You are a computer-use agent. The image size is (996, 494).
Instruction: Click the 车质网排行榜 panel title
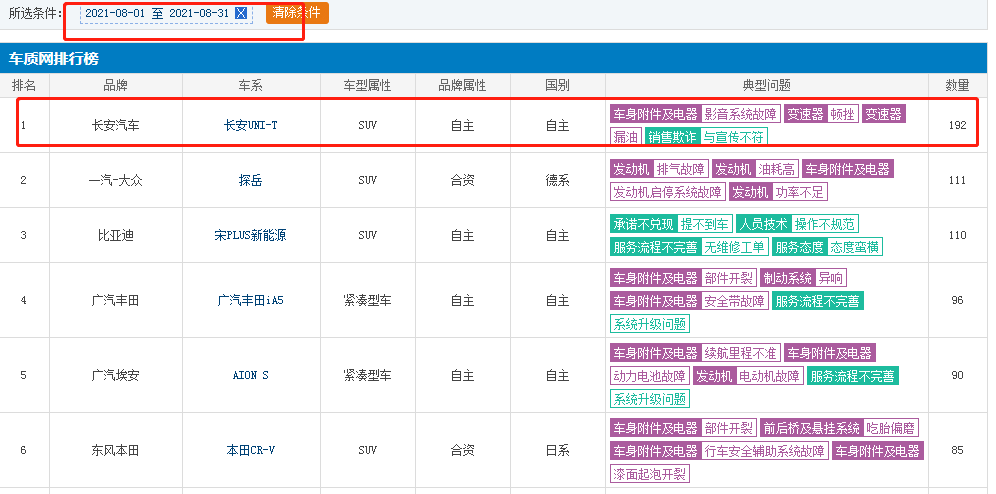tap(53, 59)
